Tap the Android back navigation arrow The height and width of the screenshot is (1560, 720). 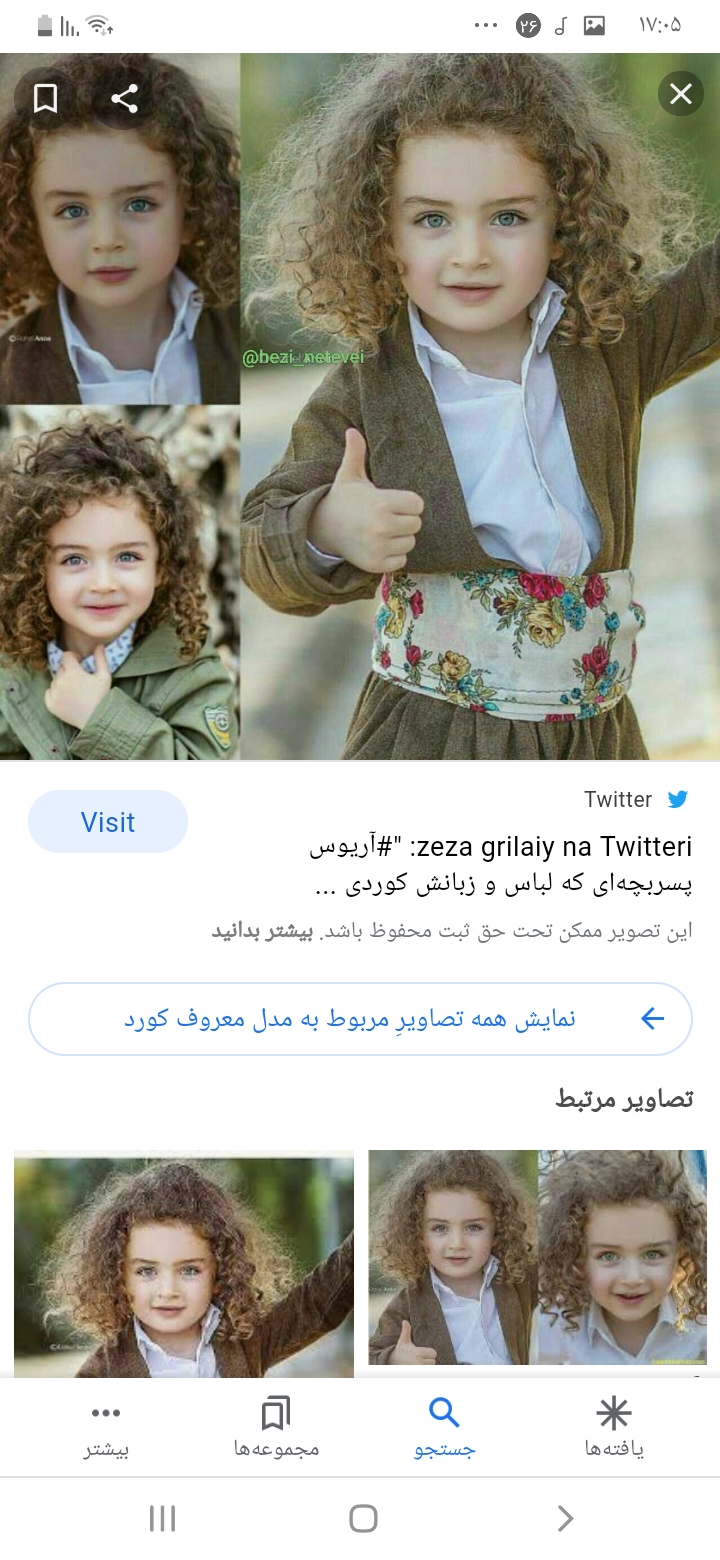[565, 1518]
